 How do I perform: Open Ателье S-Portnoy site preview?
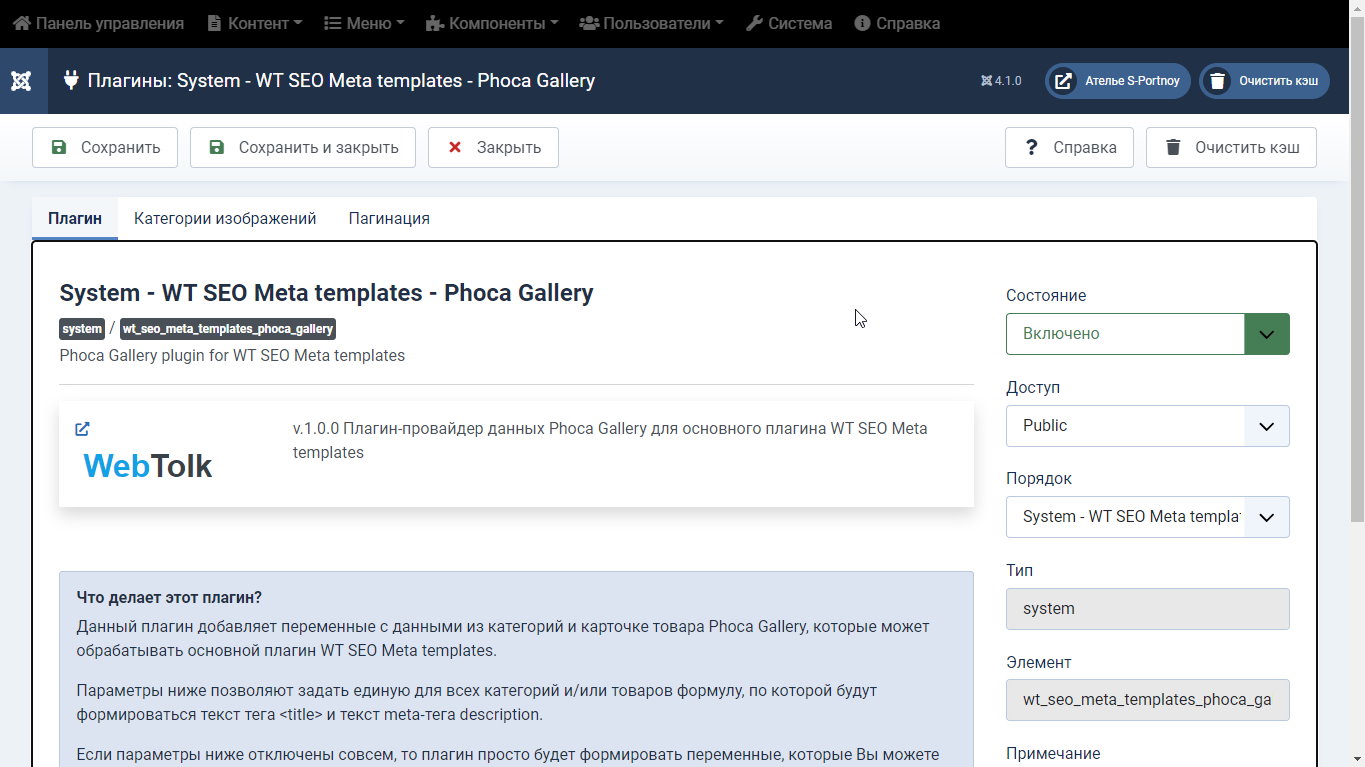[x=1117, y=81]
